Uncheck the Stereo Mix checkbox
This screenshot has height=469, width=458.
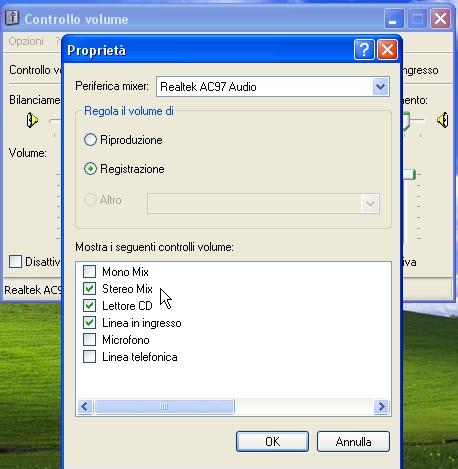89,288
